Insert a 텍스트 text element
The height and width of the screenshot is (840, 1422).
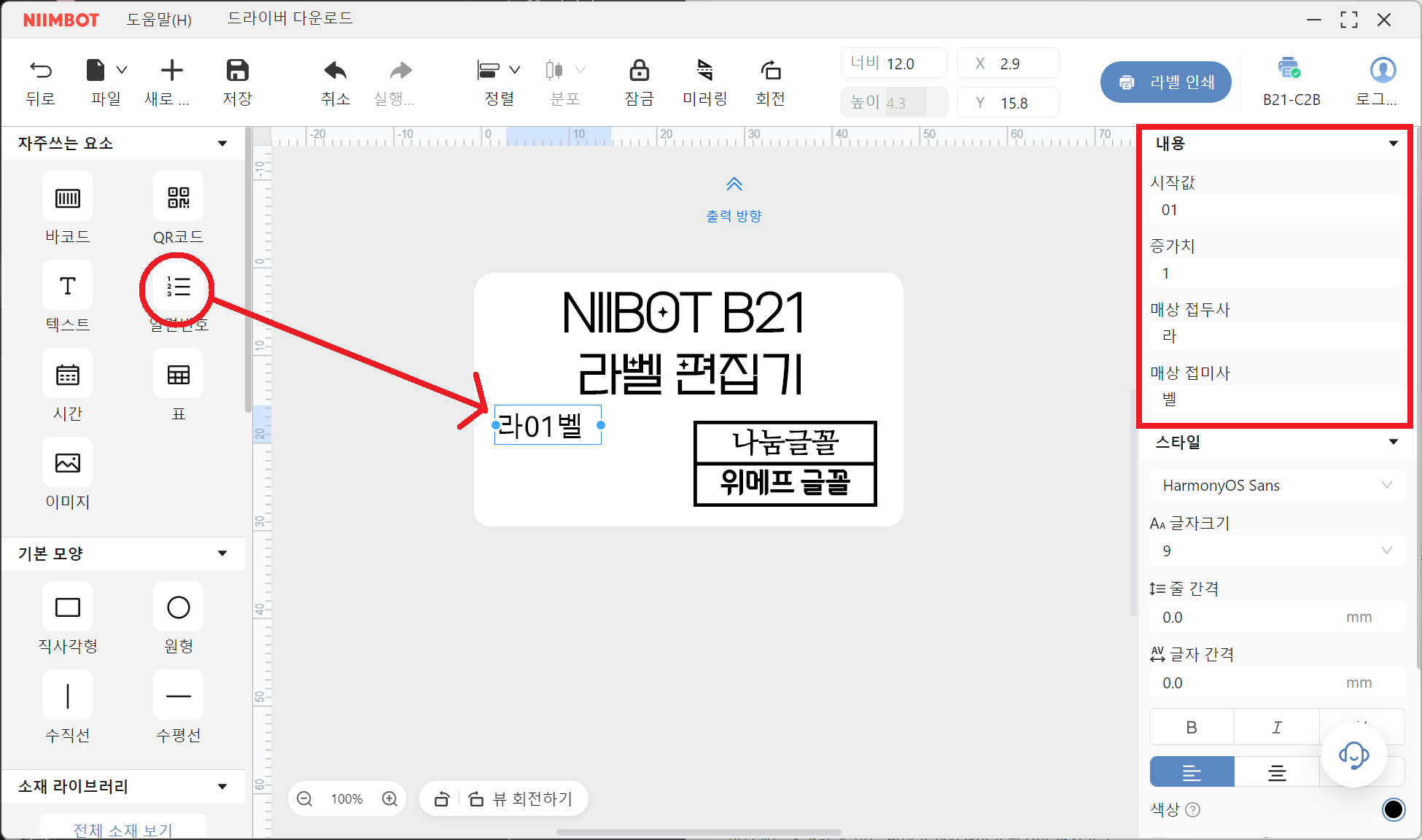point(68,286)
